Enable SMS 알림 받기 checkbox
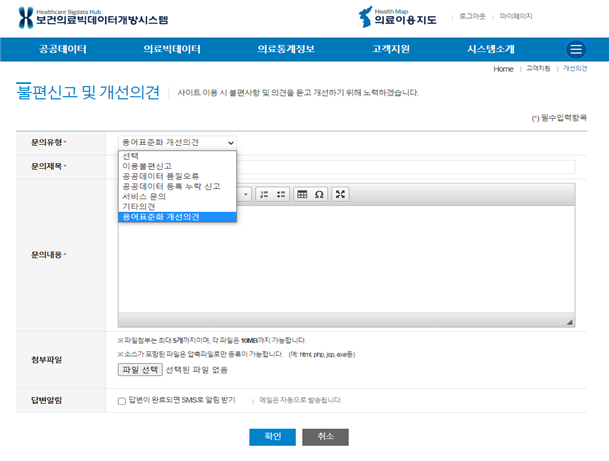 122,400
